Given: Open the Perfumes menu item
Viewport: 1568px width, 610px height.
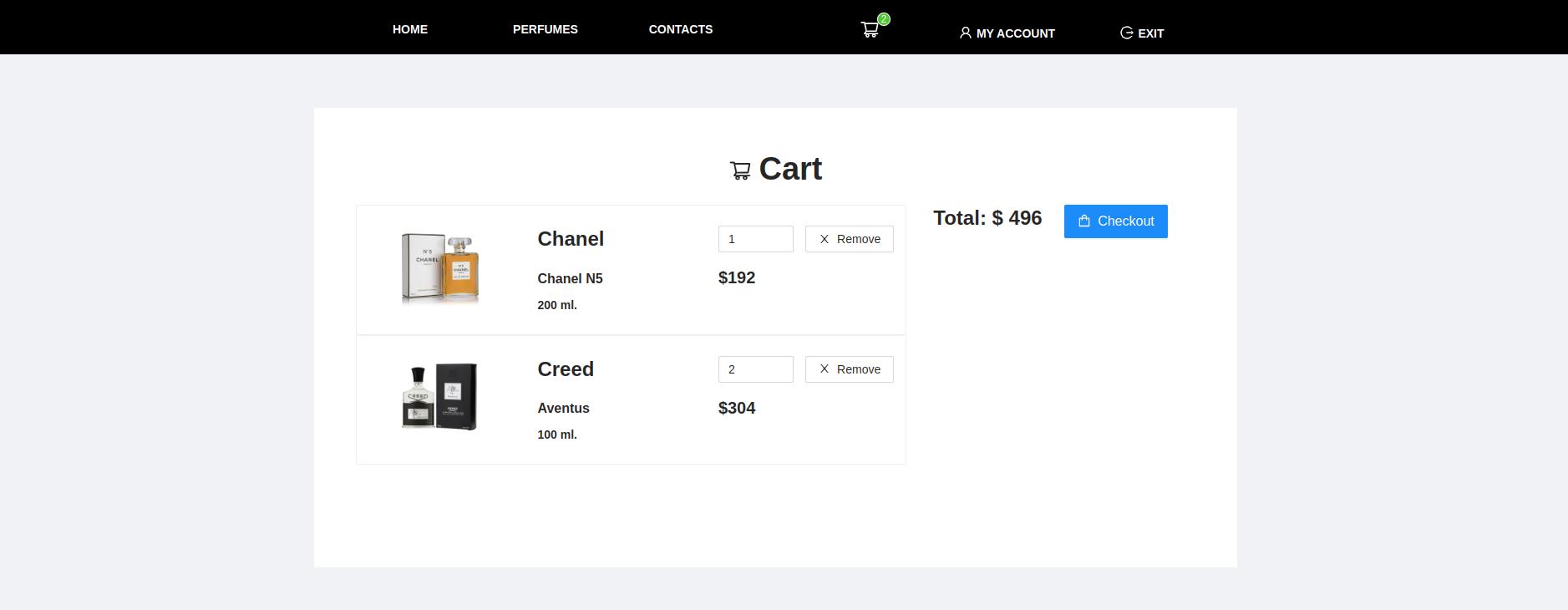Looking at the screenshot, I should [546, 29].
